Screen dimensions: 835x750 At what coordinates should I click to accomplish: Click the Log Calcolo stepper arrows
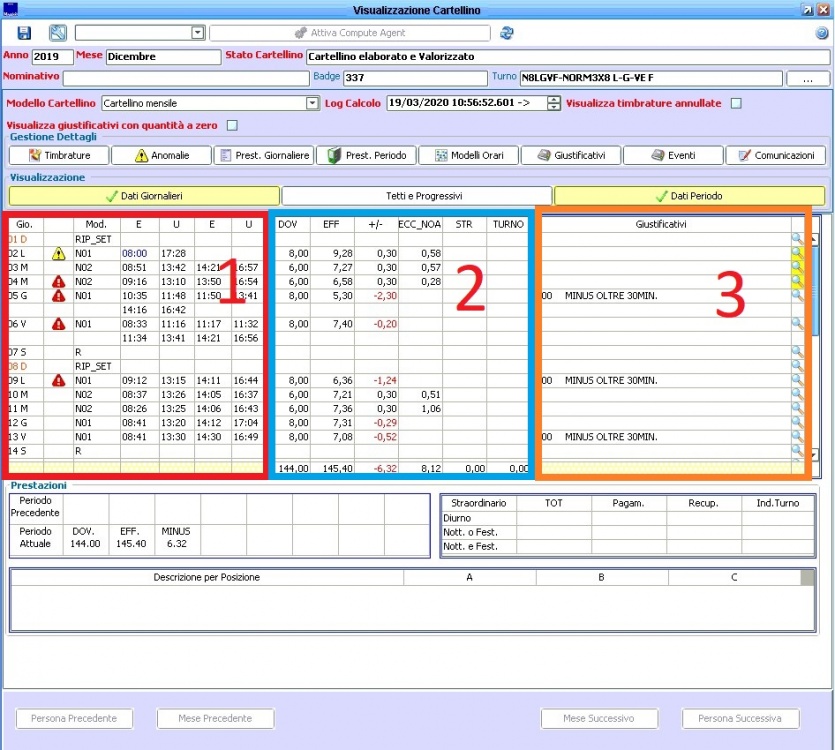pos(554,103)
